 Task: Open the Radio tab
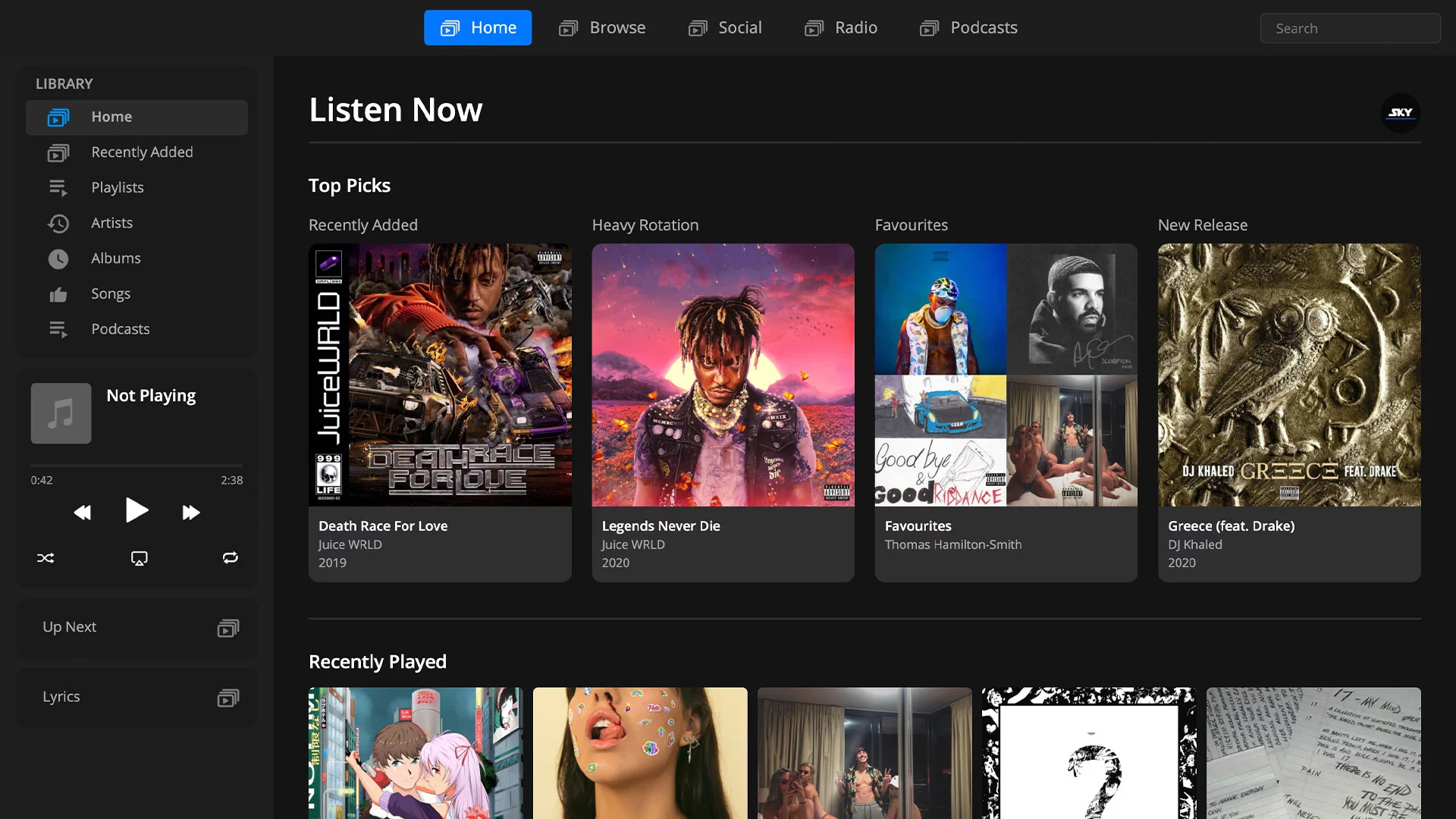[x=840, y=28]
